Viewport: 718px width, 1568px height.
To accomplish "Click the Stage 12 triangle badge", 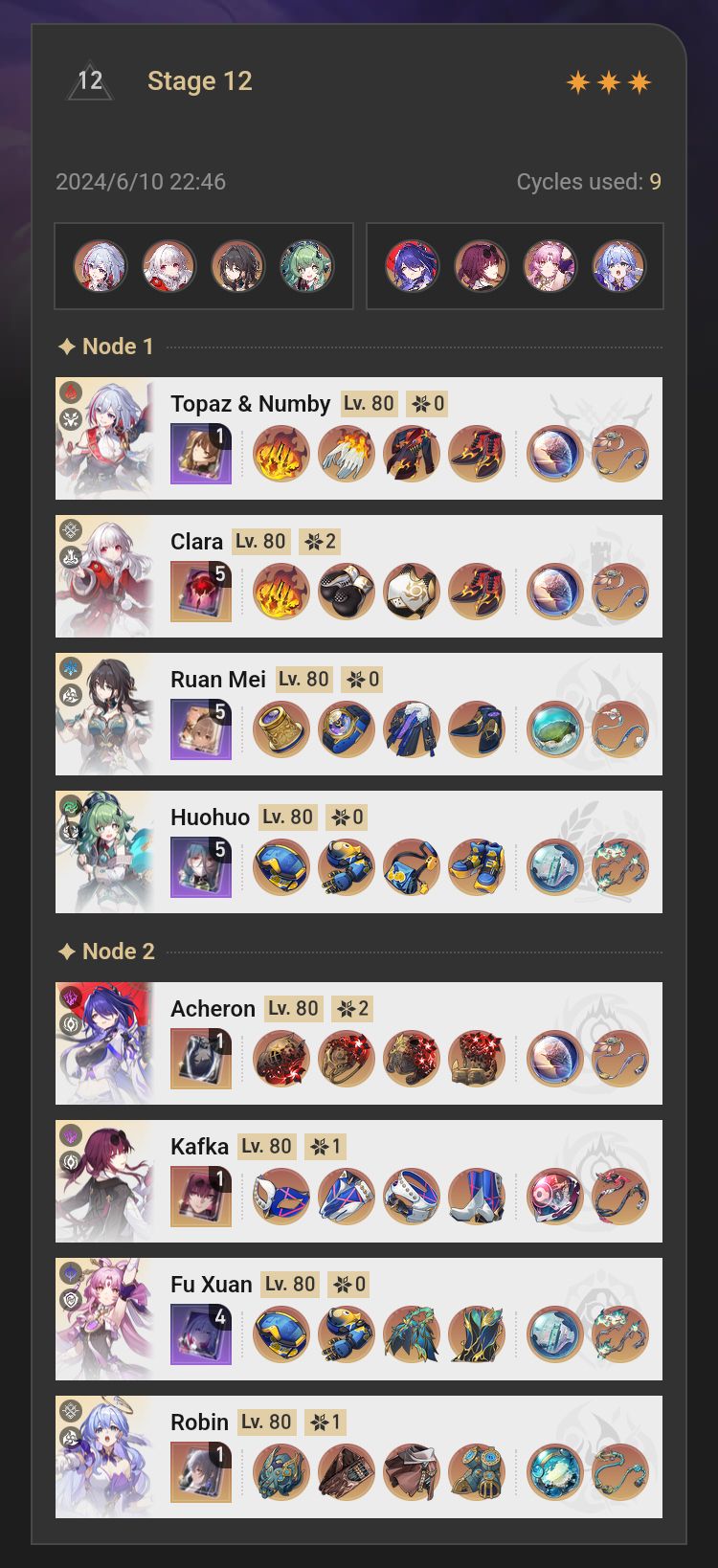I will click(x=90, y=81).
